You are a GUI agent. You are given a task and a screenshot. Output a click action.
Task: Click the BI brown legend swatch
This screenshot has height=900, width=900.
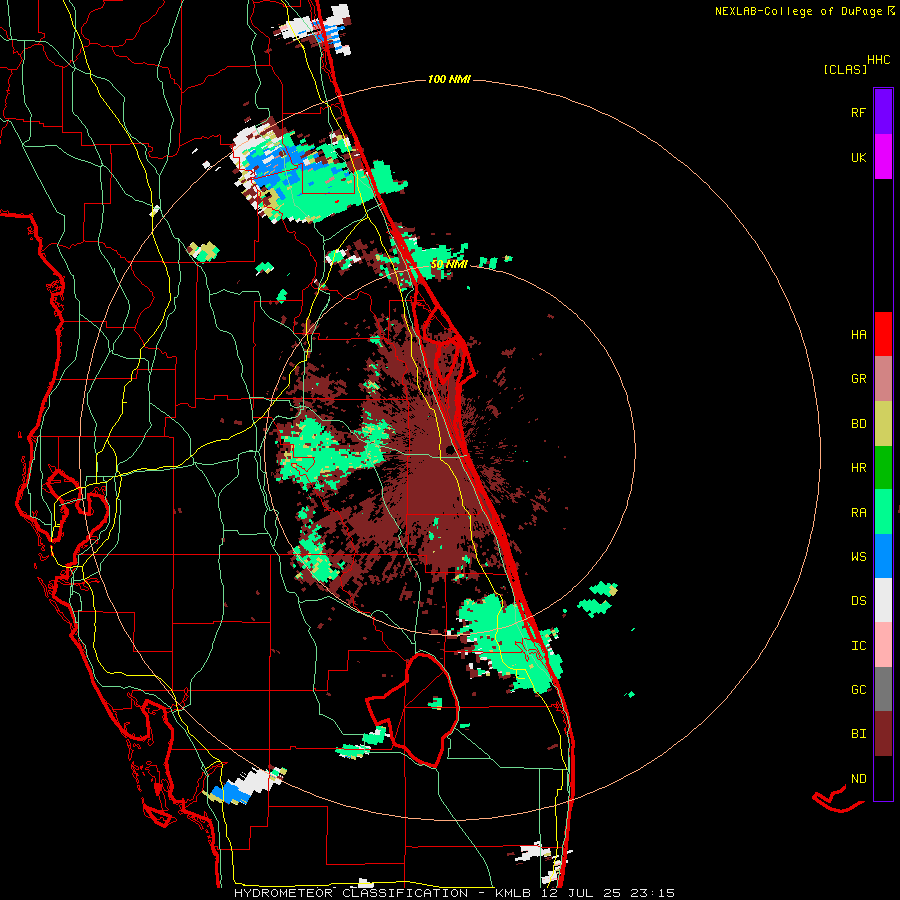pos(883,734)
